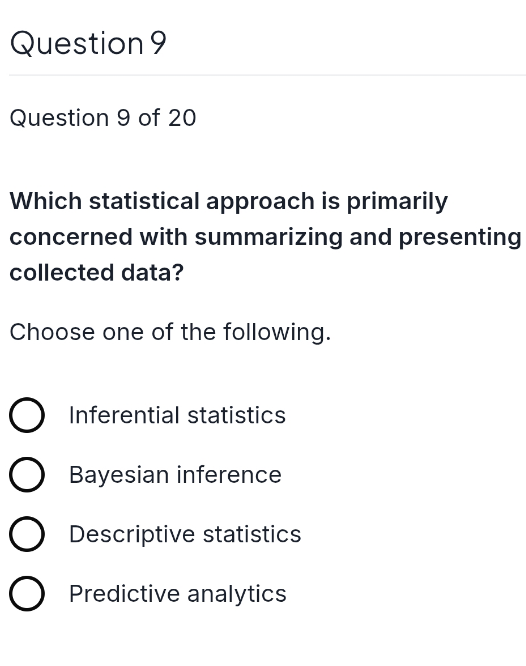The height and width of the screenshot is (666, 526).
Task: Pick the Descriptive statistics radio button
Action: point(27,534)
